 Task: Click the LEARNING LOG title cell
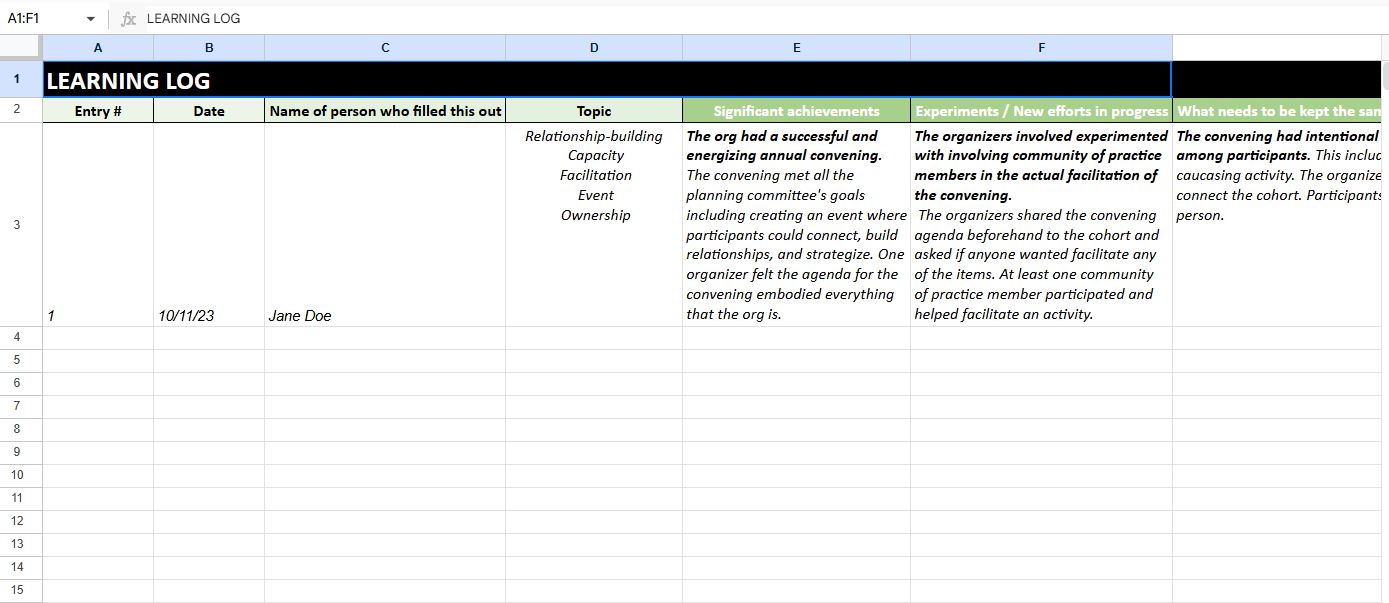coord(607,80)
